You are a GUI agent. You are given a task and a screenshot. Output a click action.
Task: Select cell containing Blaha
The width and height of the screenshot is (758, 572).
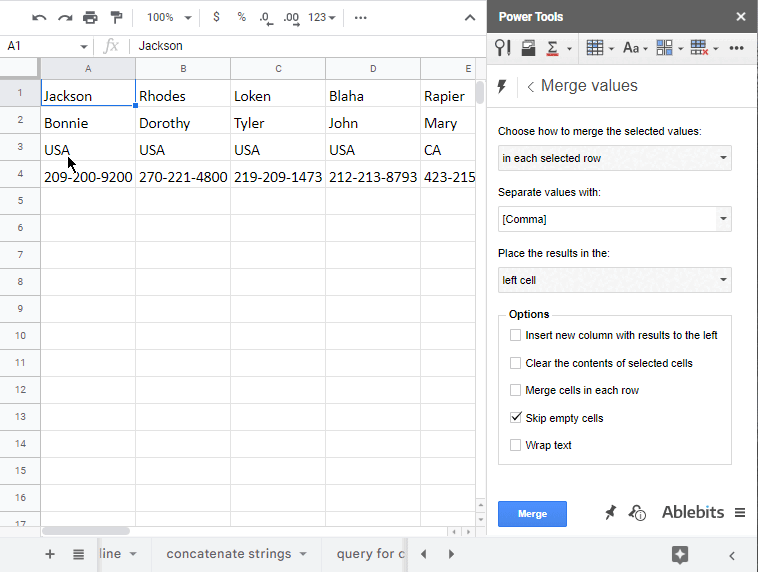click(373, 93)
